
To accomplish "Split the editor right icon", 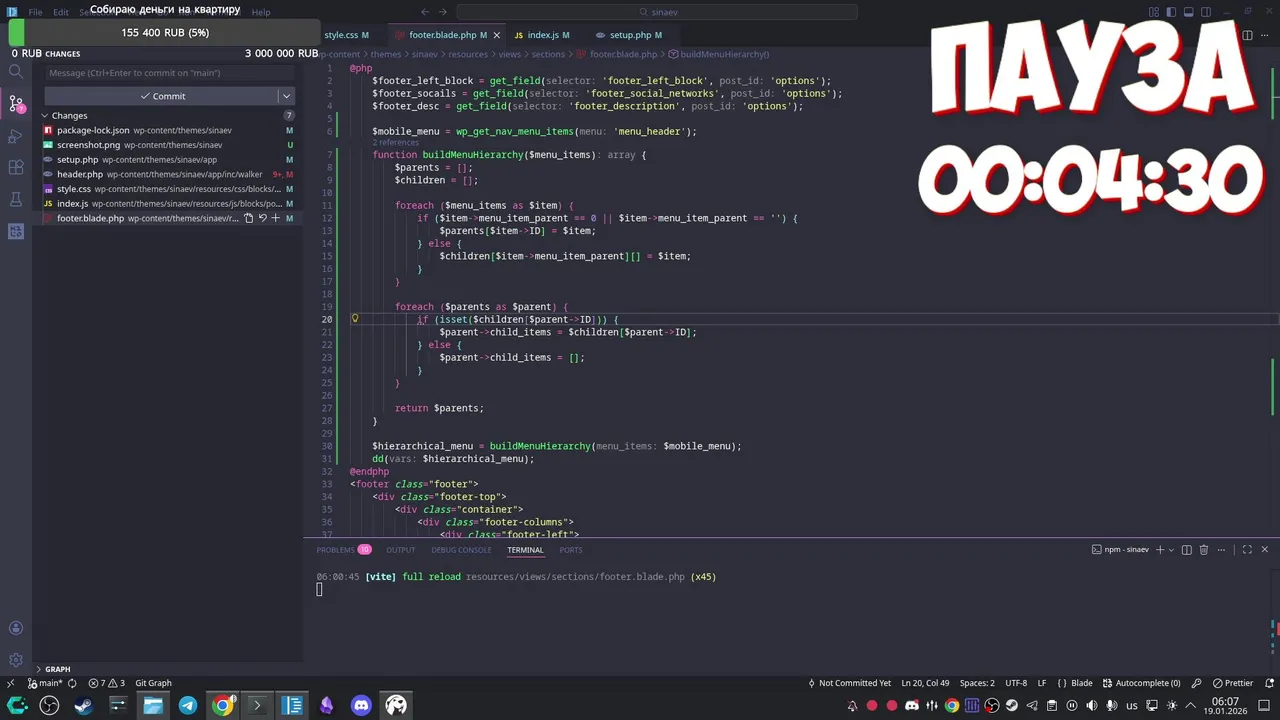I will [1247, 35].
